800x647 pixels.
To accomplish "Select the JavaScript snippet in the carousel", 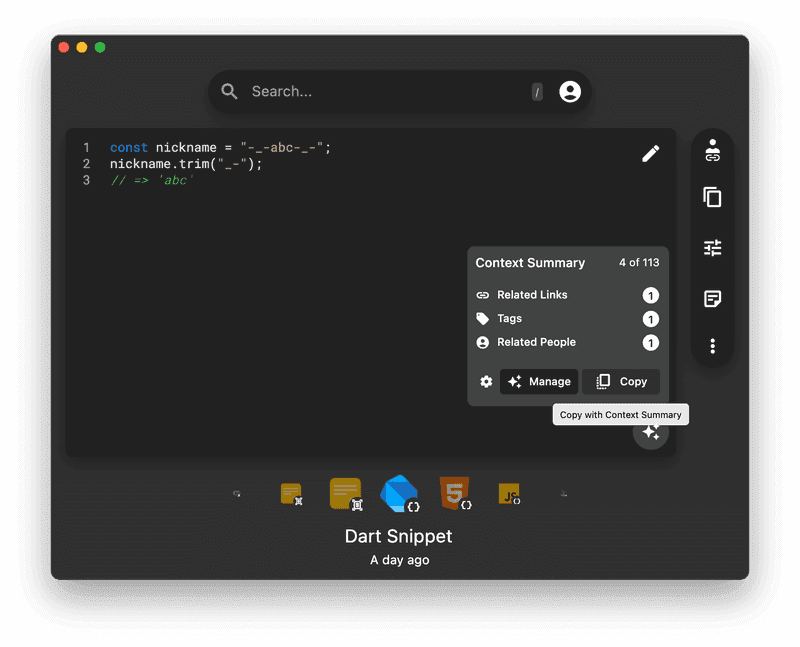I will (x=508, y=494).
